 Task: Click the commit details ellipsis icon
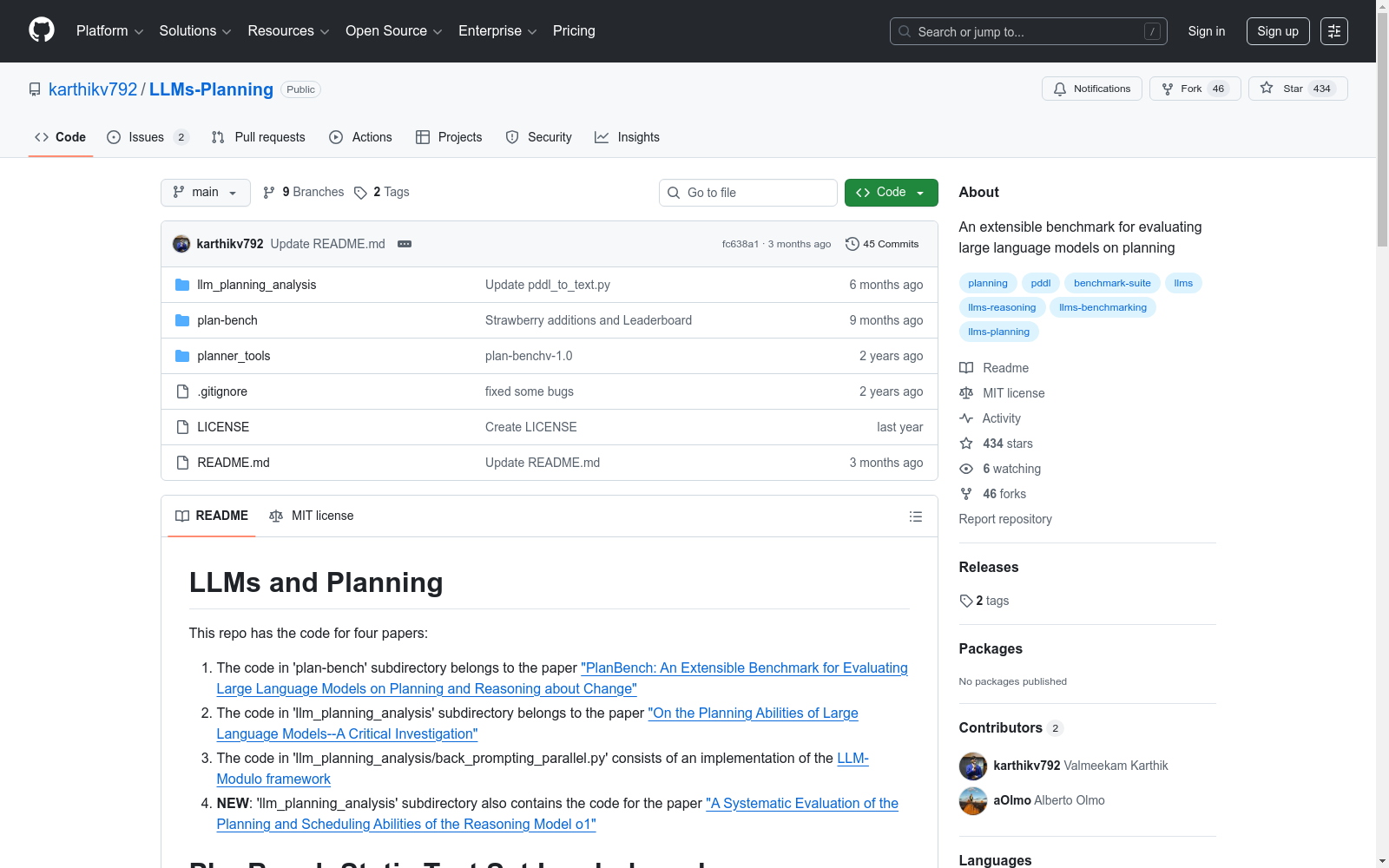pos(405,244)
